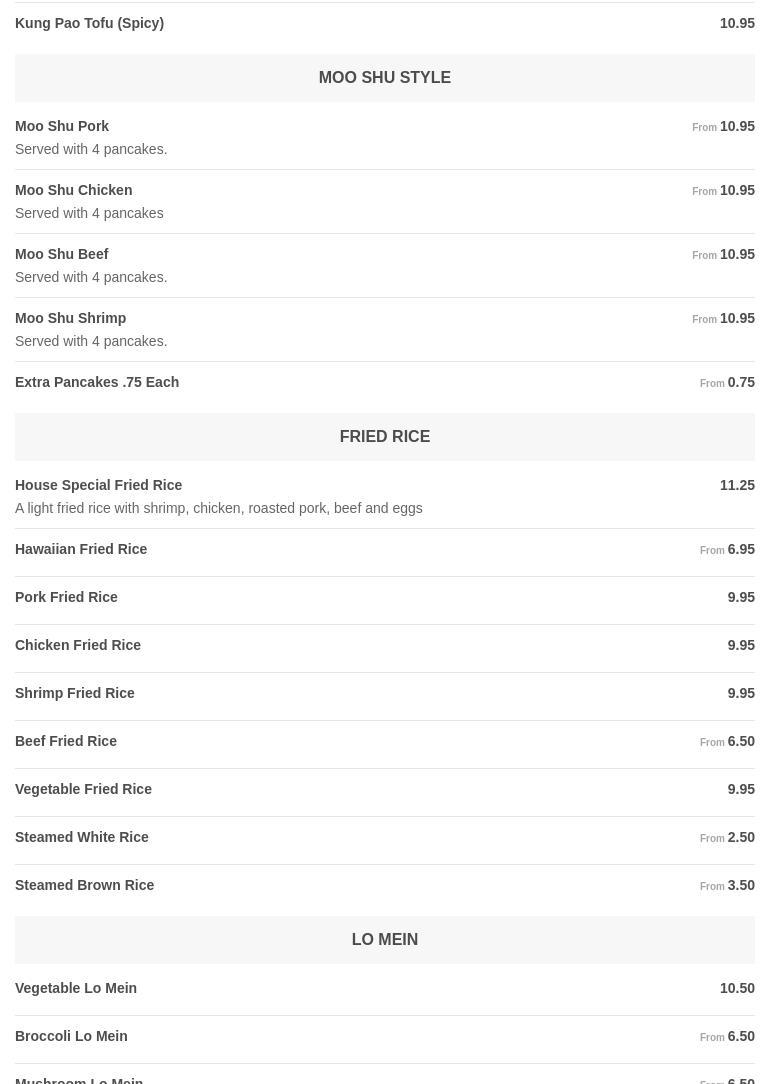Open the Moo Shu Chicken menu item

click(x=385, y=201)
